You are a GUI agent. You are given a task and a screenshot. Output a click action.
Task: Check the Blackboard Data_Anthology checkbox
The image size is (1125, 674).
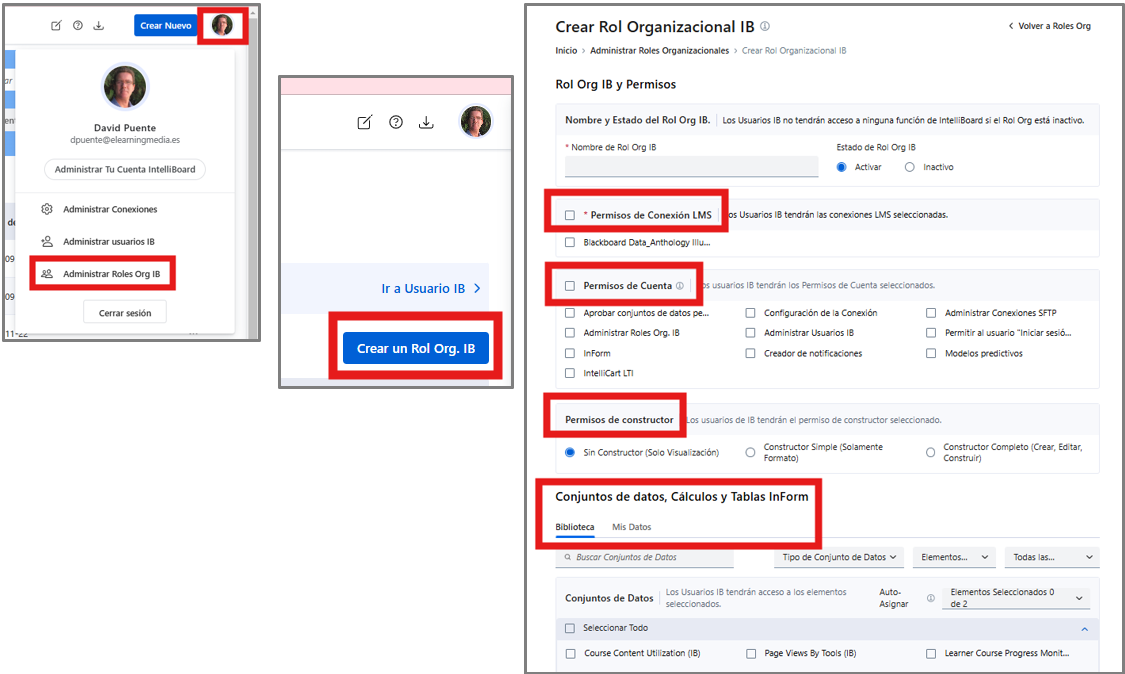click(570, 242)
